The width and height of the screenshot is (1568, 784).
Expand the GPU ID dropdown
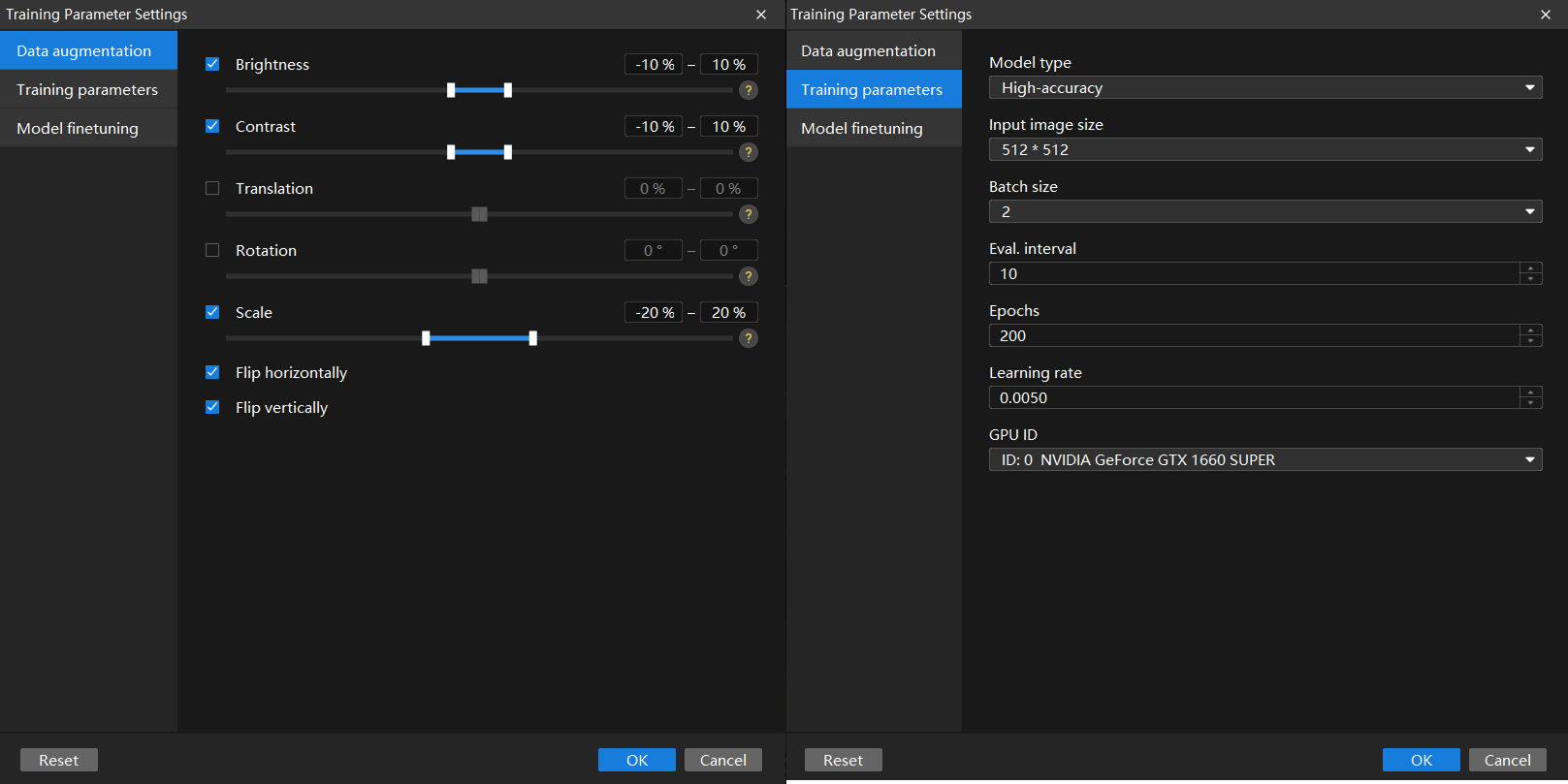pos(1265,459)
